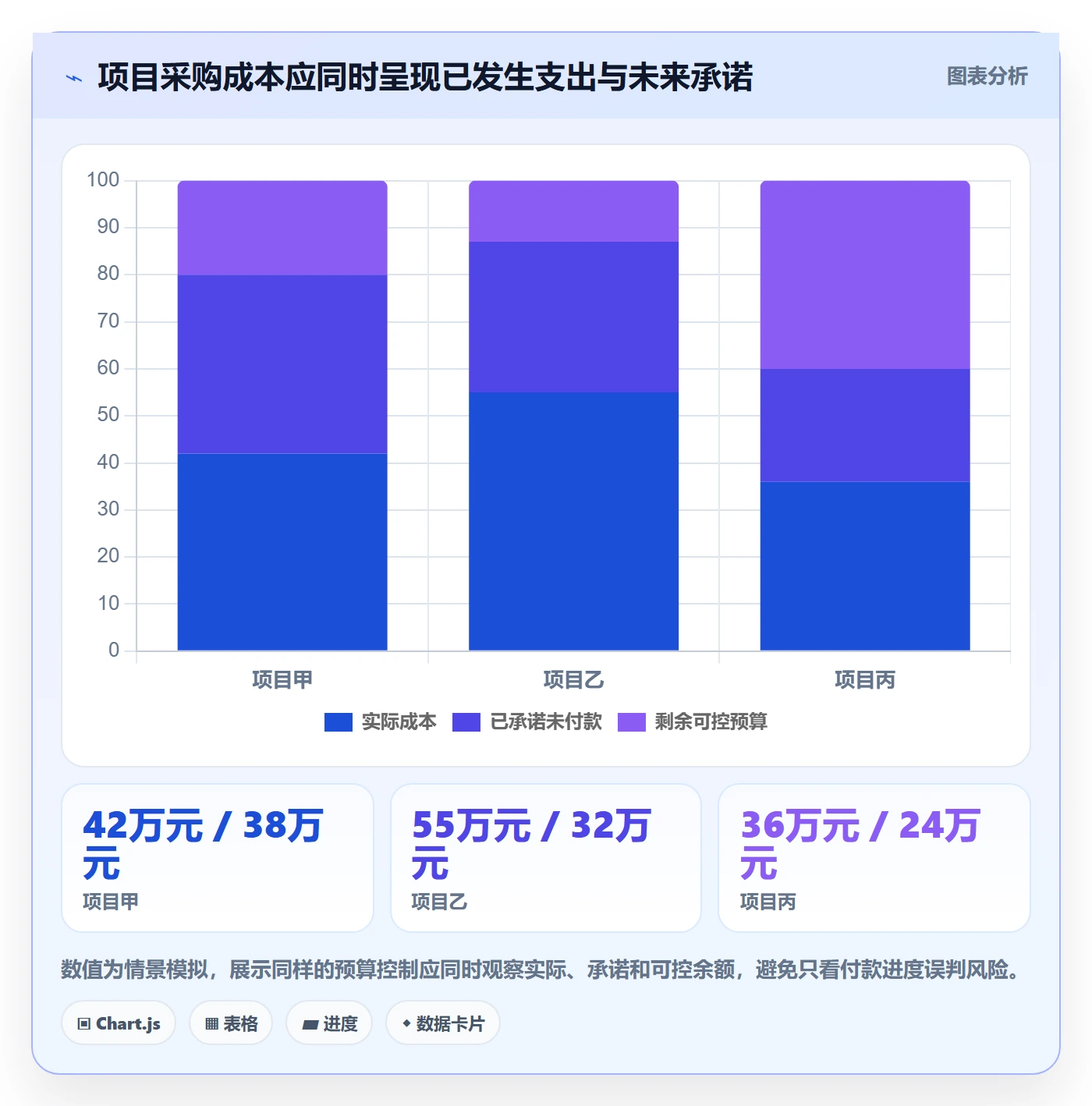Click the lightning icon beside the title

tap(74, 78)
